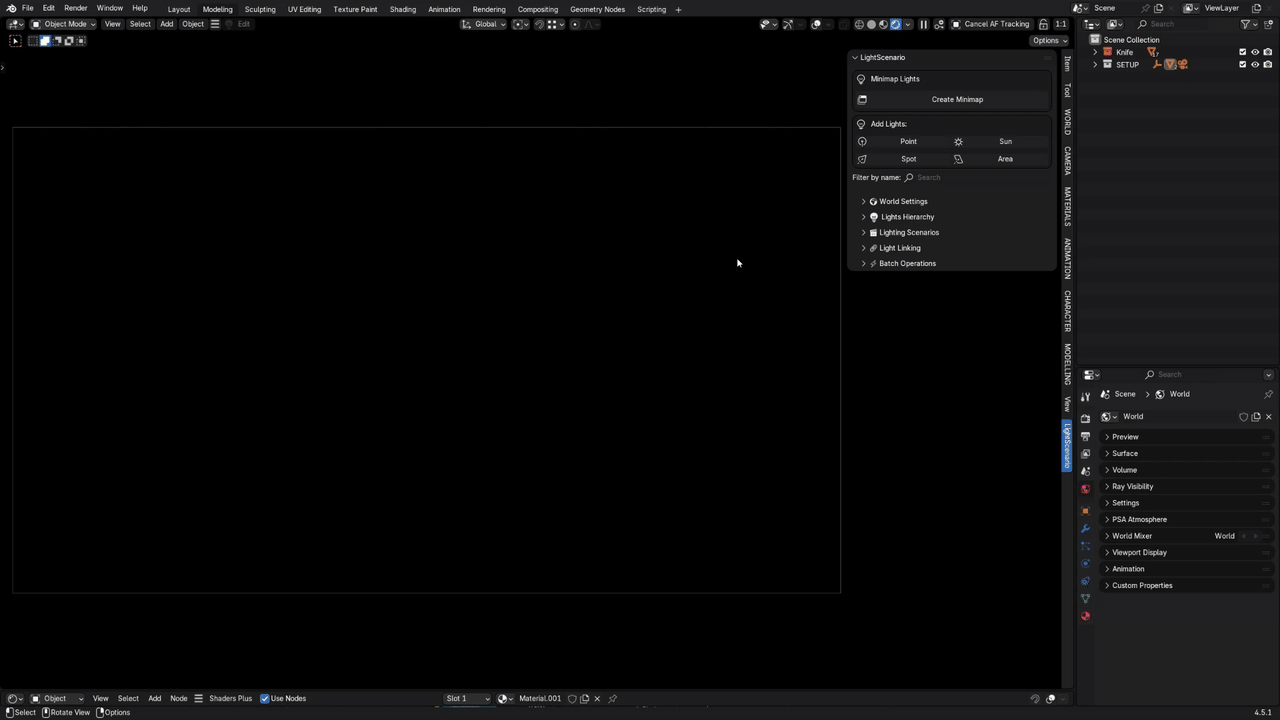Open the Tool tab in properties editor
Viewport: 1280px width, 720px height.
[x=1085, y=396]
